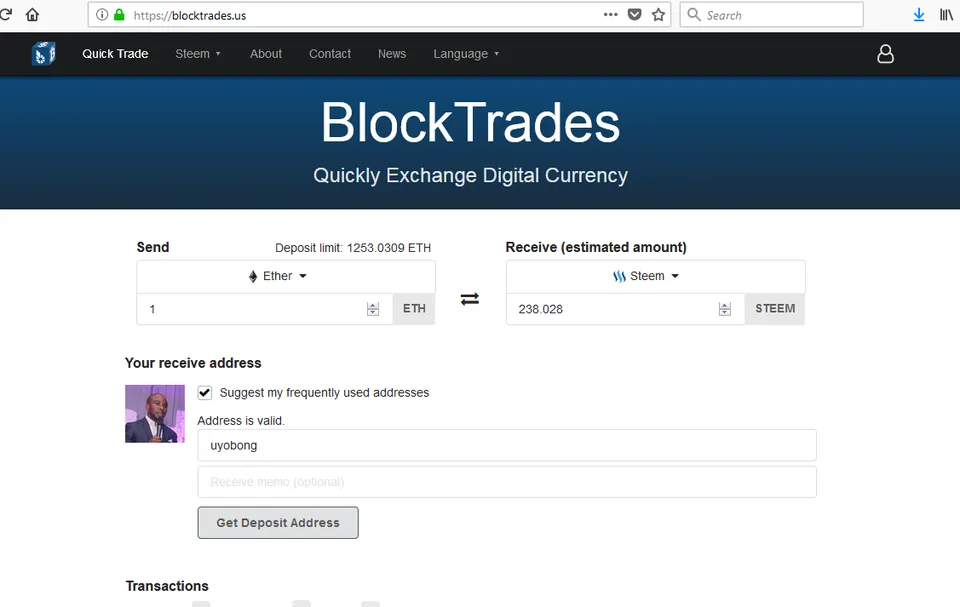Click the Receive memo (optional) field

pos(507,482)
